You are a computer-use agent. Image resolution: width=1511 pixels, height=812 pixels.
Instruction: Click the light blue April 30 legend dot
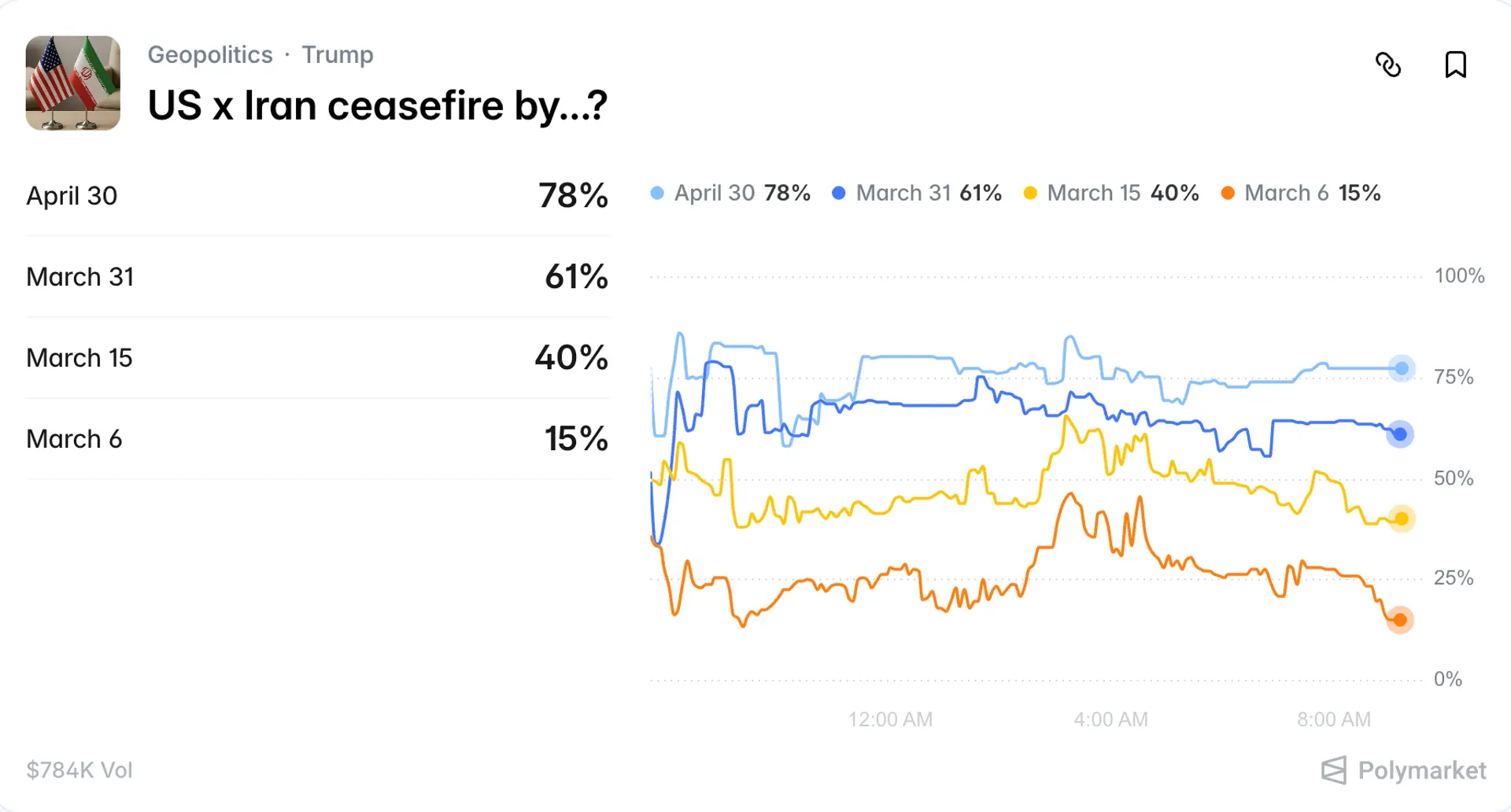coord(656,193)
